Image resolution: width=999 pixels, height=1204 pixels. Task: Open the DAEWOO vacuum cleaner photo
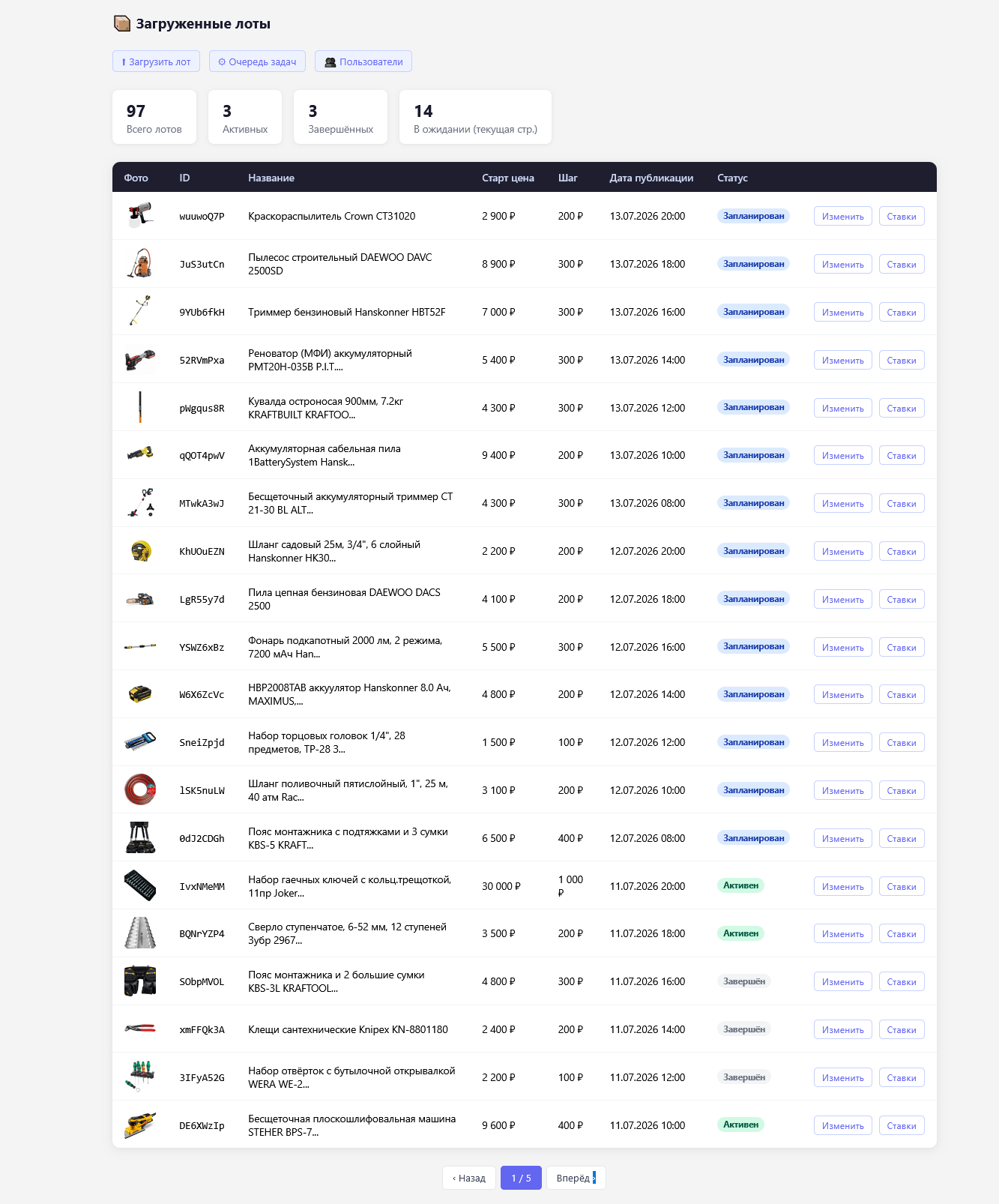coord(140,264)
